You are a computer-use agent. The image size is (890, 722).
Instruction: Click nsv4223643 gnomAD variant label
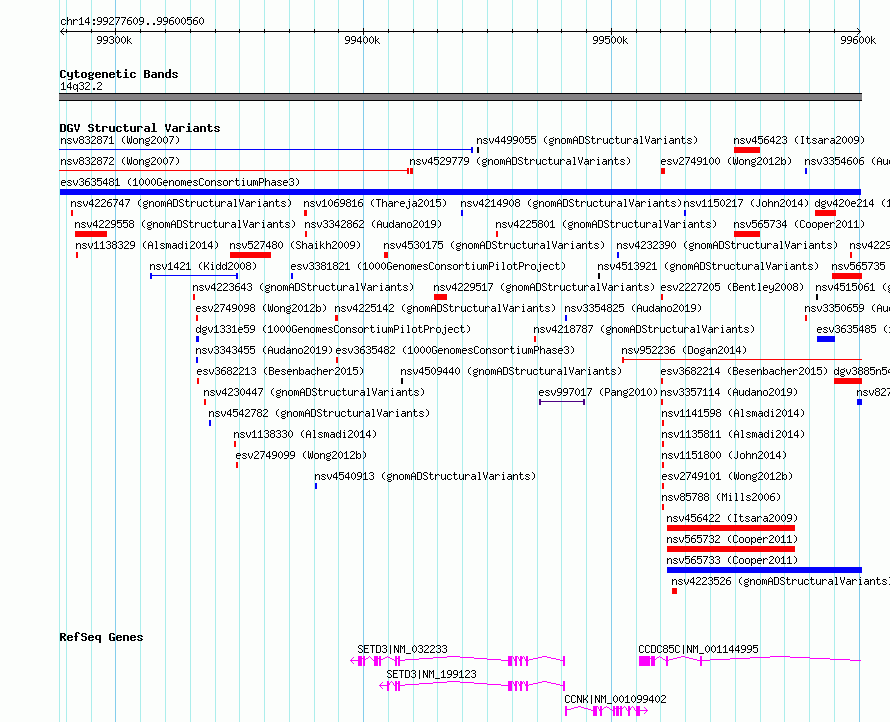[x=303, y=287]
